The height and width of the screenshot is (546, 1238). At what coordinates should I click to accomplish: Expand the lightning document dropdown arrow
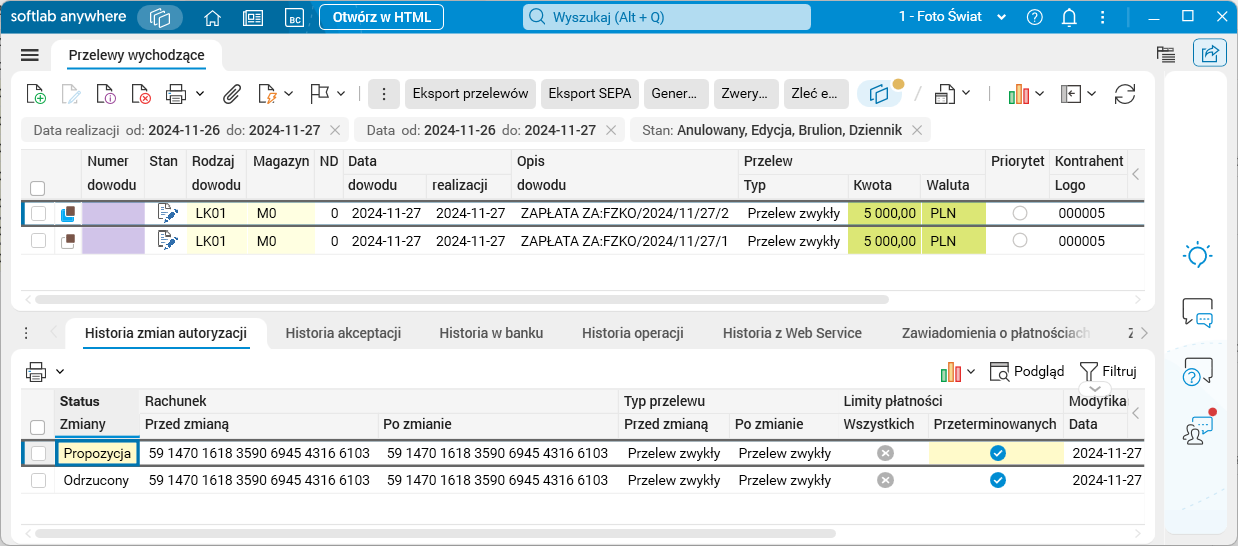tap(289, 94)
